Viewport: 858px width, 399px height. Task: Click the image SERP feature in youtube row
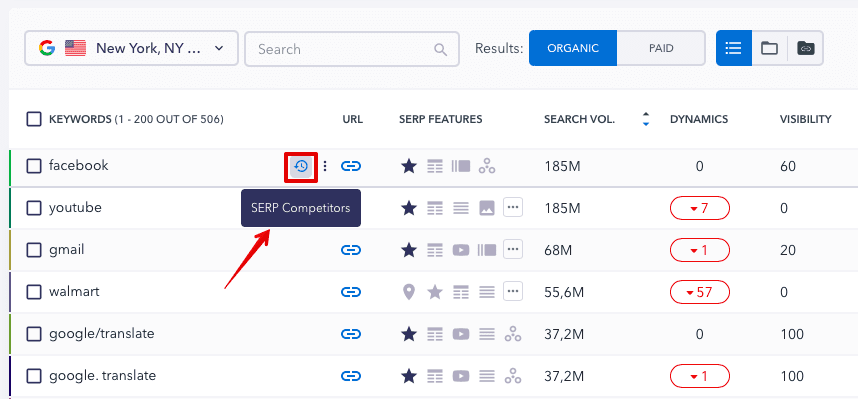click(x=486, y=208)
